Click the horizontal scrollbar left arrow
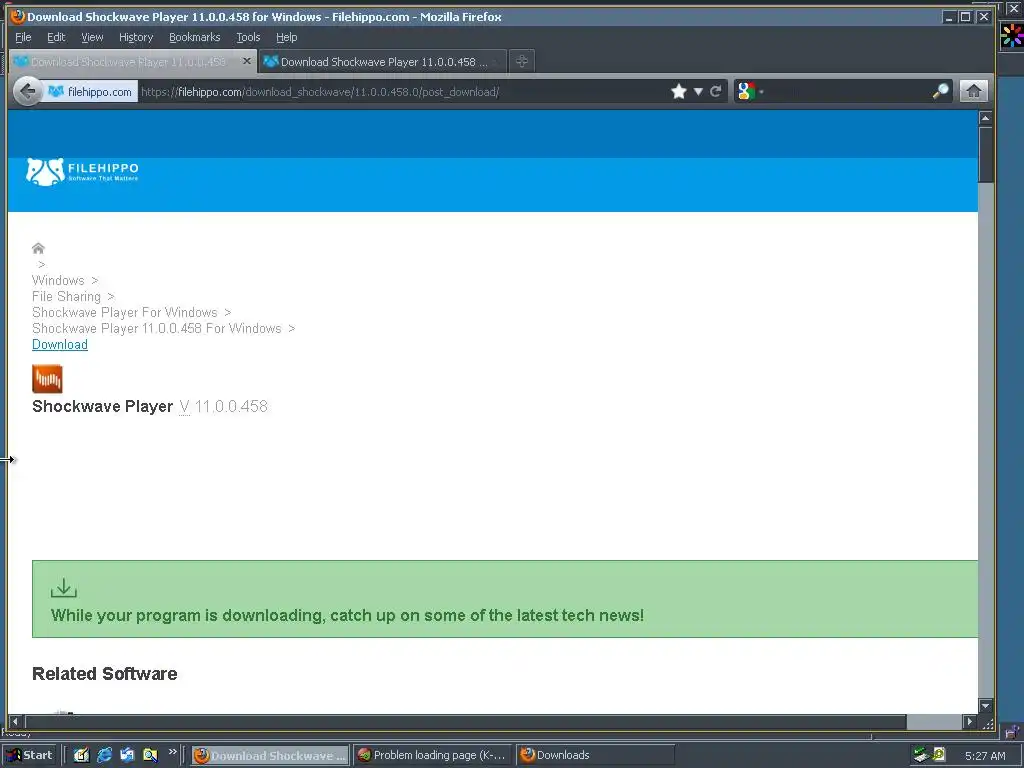Image resolution: width=1024 pixels, height=768 pixels. click(15, 722)
